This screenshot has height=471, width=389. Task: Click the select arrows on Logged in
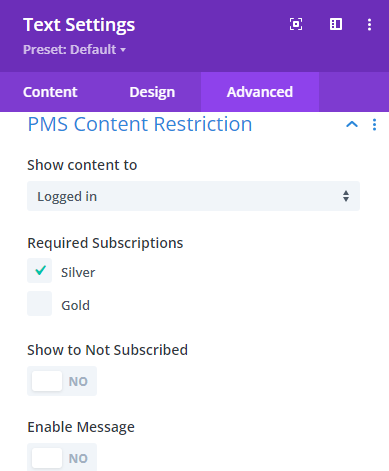pos(346,196)
